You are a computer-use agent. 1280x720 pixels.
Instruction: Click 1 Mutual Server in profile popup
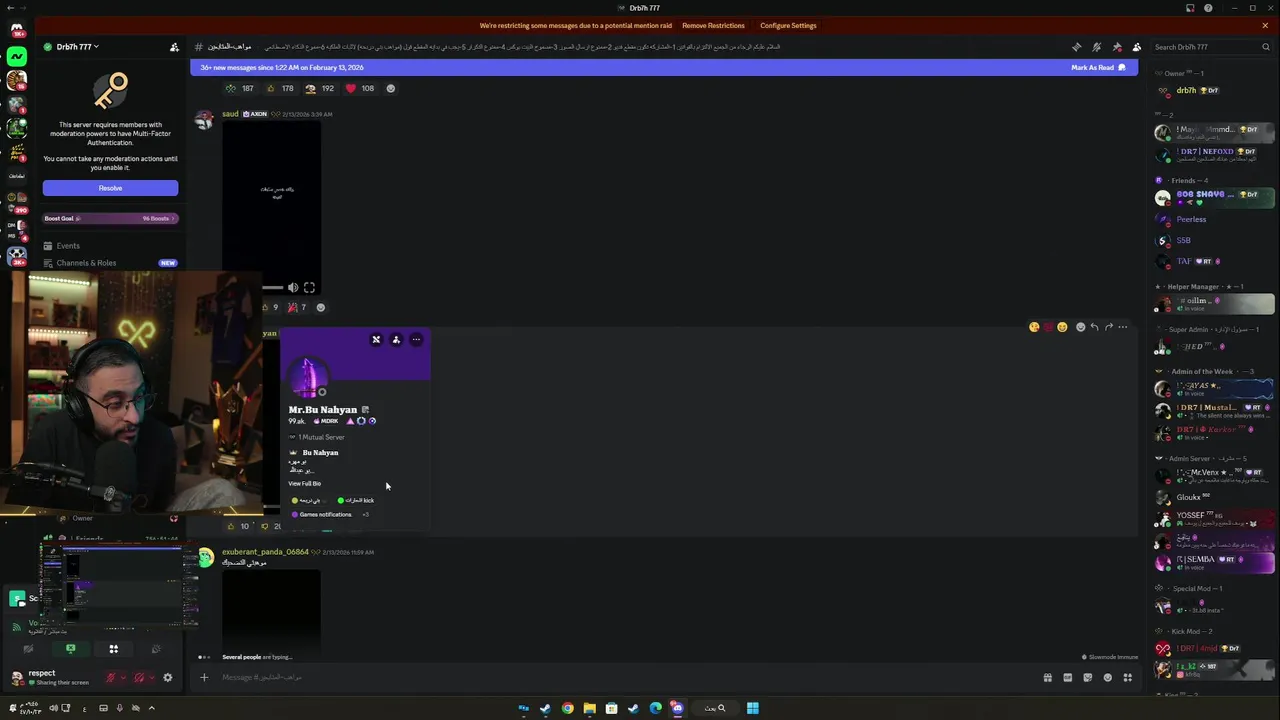318,437
